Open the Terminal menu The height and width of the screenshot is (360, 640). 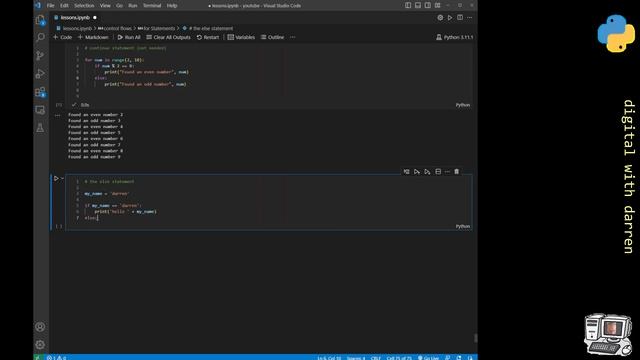click(x=152, y=6)
